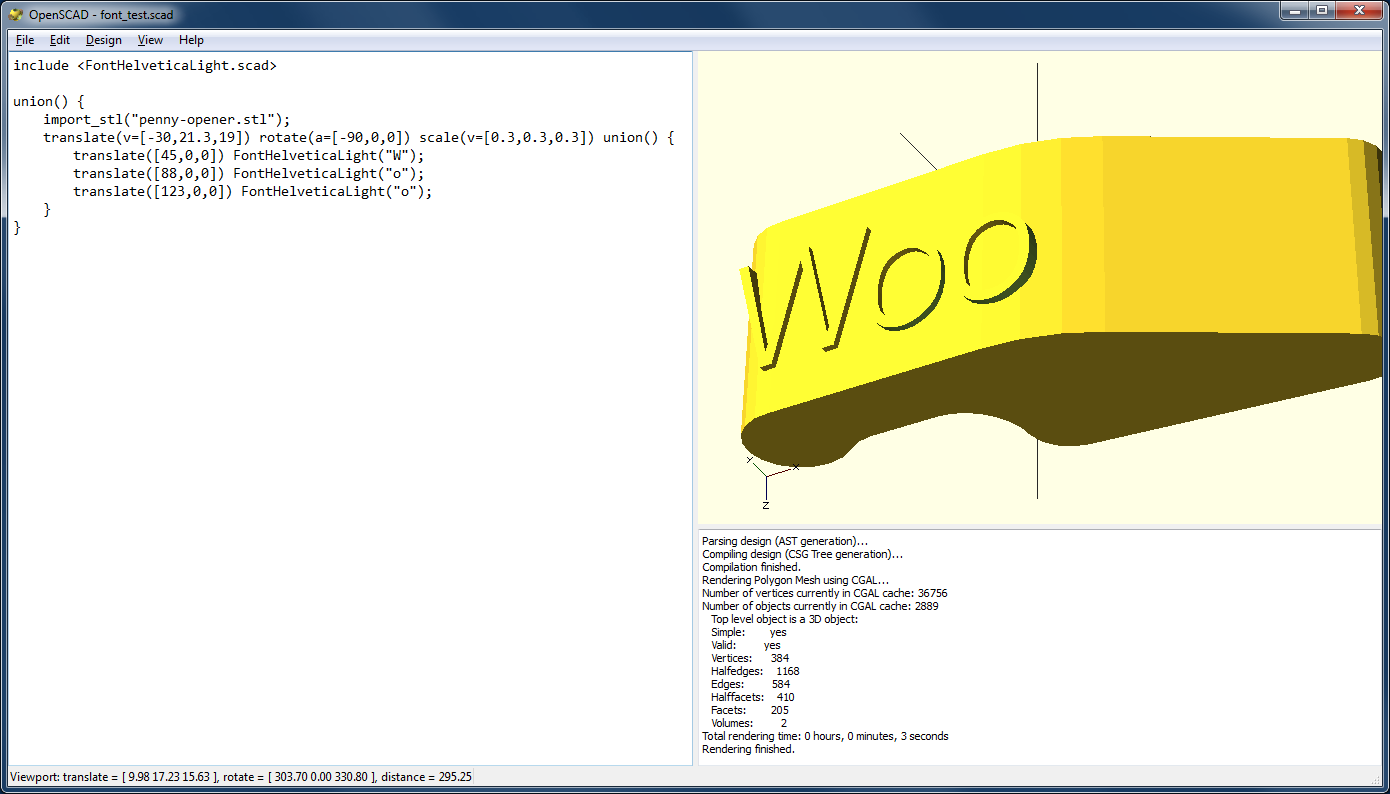This screenshot has height=794, width=1390.
Task: Close the OpenSCAD window
Action: pyautogui.click(x=1359, y=10)
